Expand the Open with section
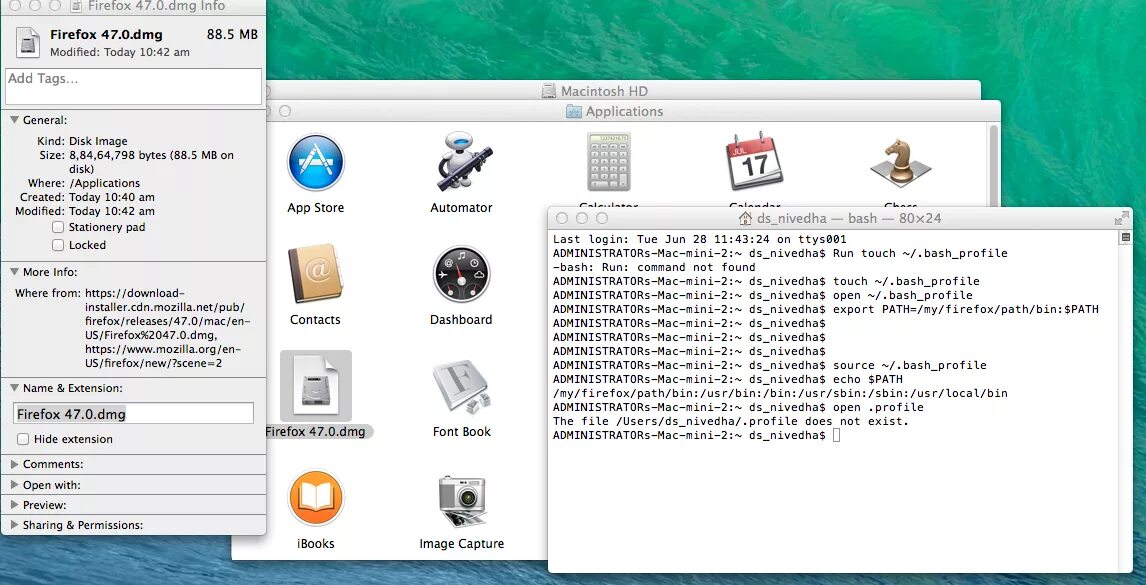 [x=14, y=485]
